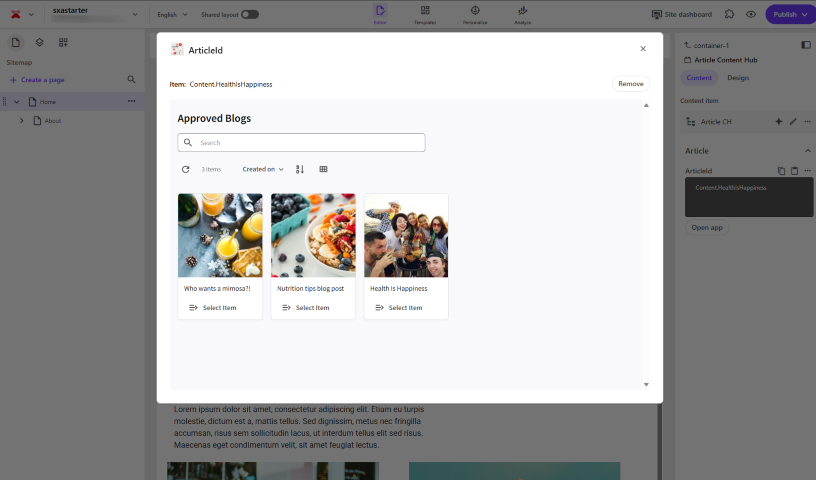Click the Health is Happiness thumbnail
This screenshot has height=480, width=816.
pos(406,235)
